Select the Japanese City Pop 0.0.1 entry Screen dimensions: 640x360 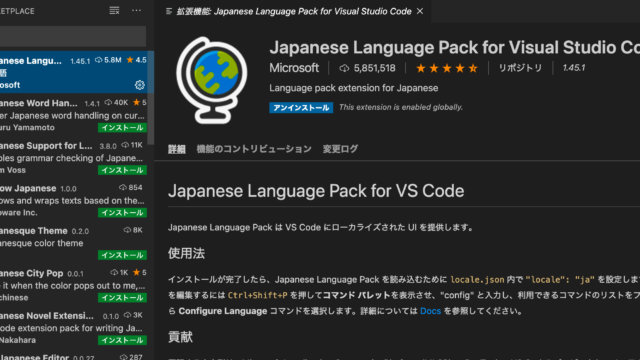(73, 285)
